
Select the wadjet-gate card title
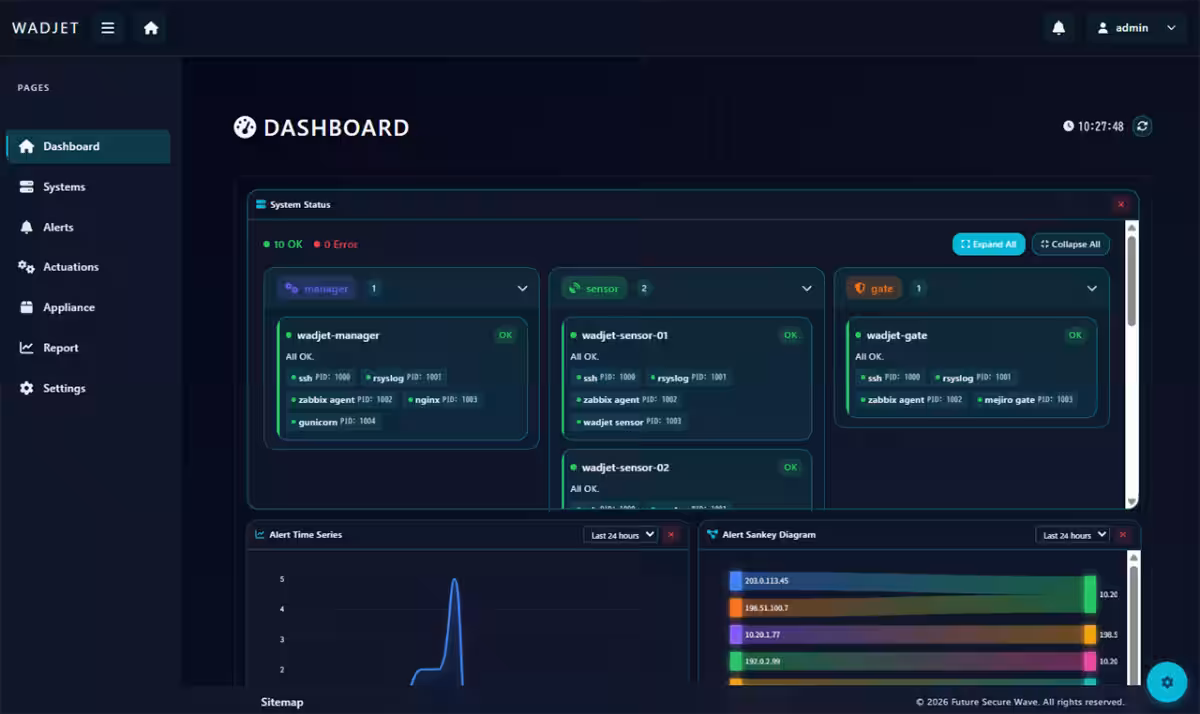(897, 335)
